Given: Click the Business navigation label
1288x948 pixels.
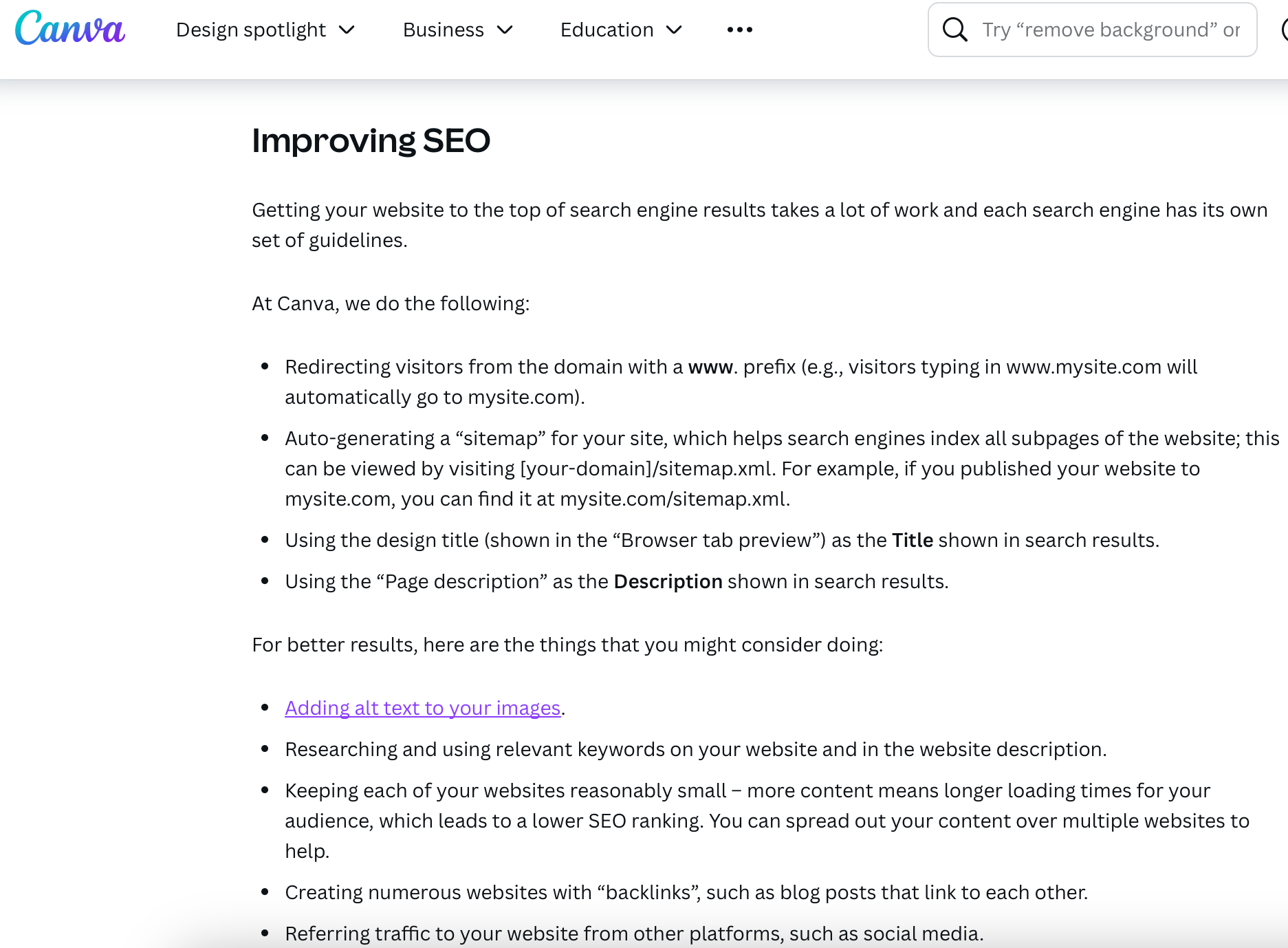Looking at the screenshot, I should (x=443, y=30).
